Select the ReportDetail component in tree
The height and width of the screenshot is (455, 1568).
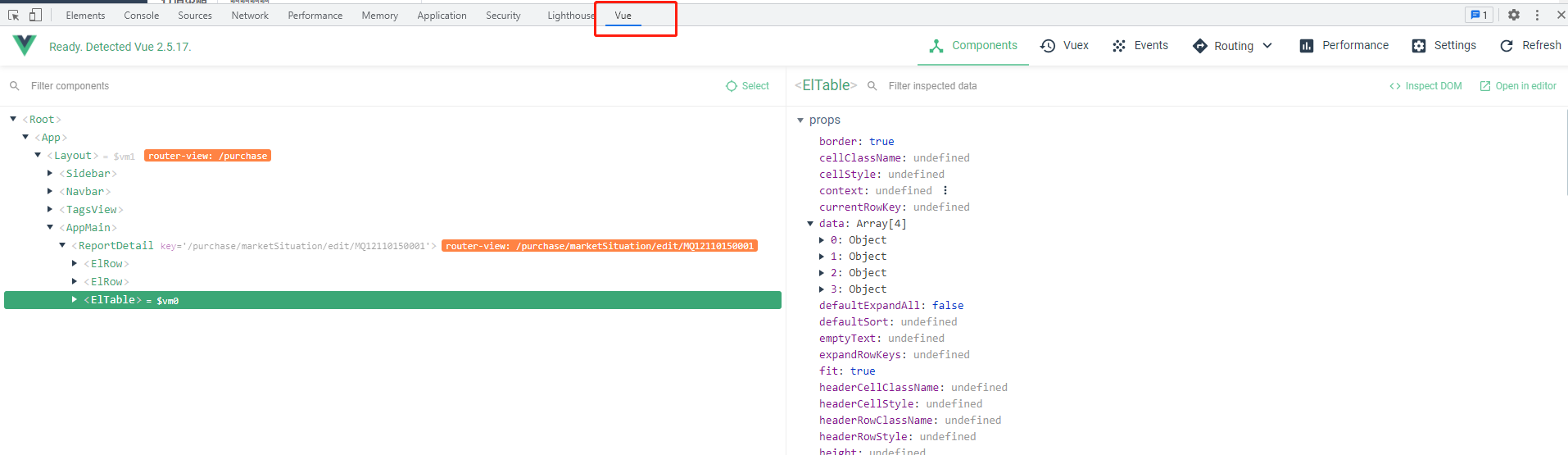pyautogui.click(x=116, y=246)
